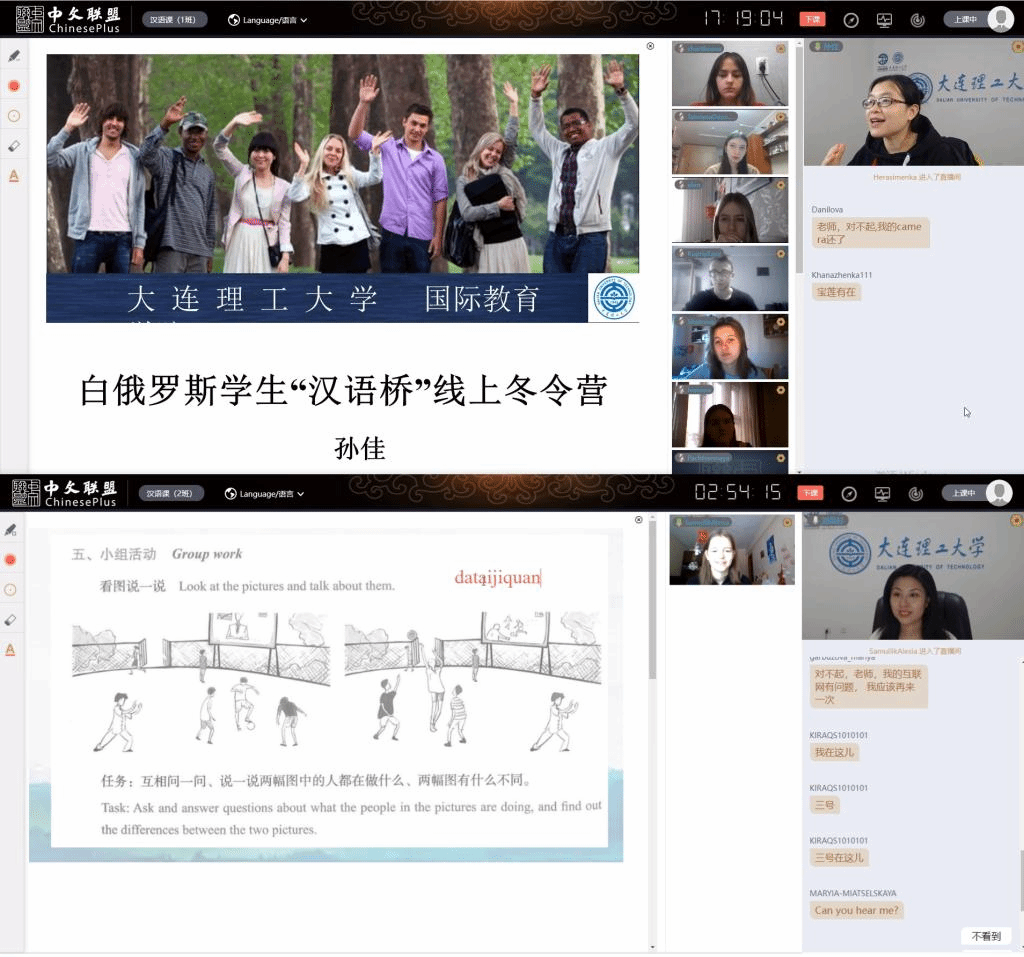Click the spiral target icon in bottom header

click(x=917, y=494)
